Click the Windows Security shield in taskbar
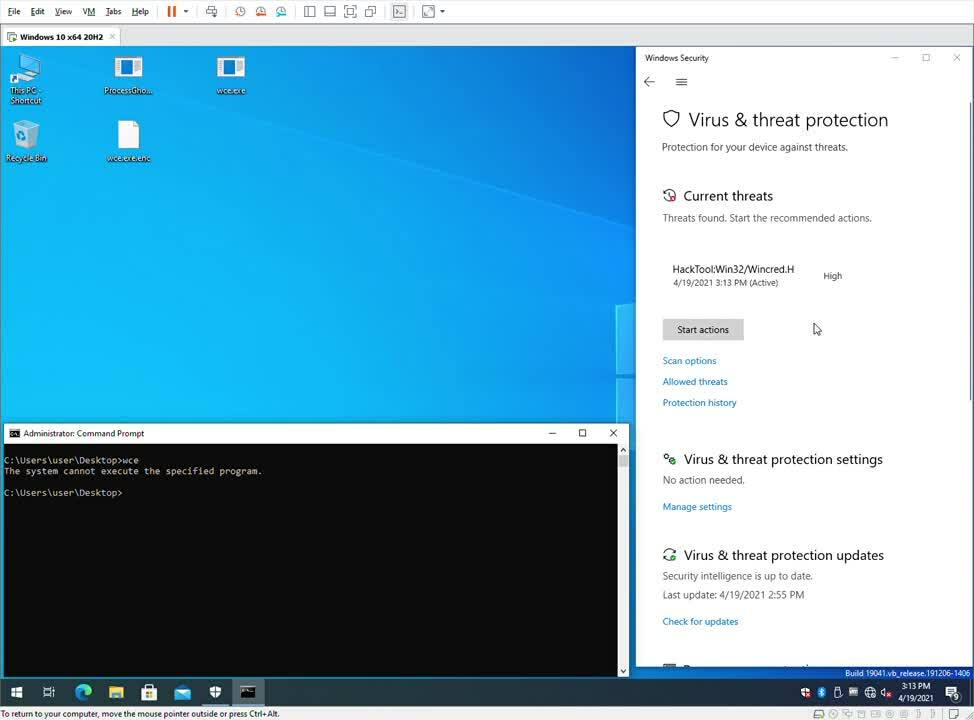The height and width of the screenshot is (720, 974). coord(215,692)
